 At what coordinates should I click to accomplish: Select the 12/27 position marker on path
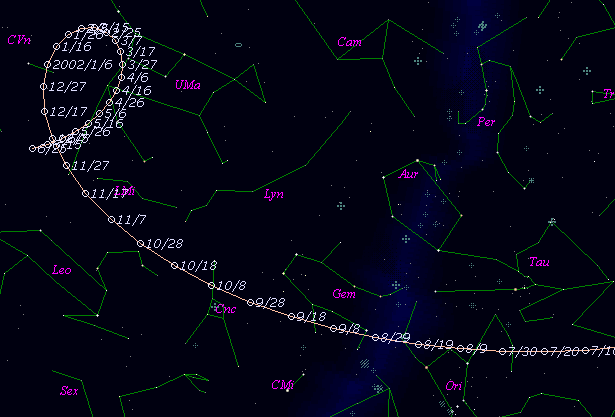[45, 87]
